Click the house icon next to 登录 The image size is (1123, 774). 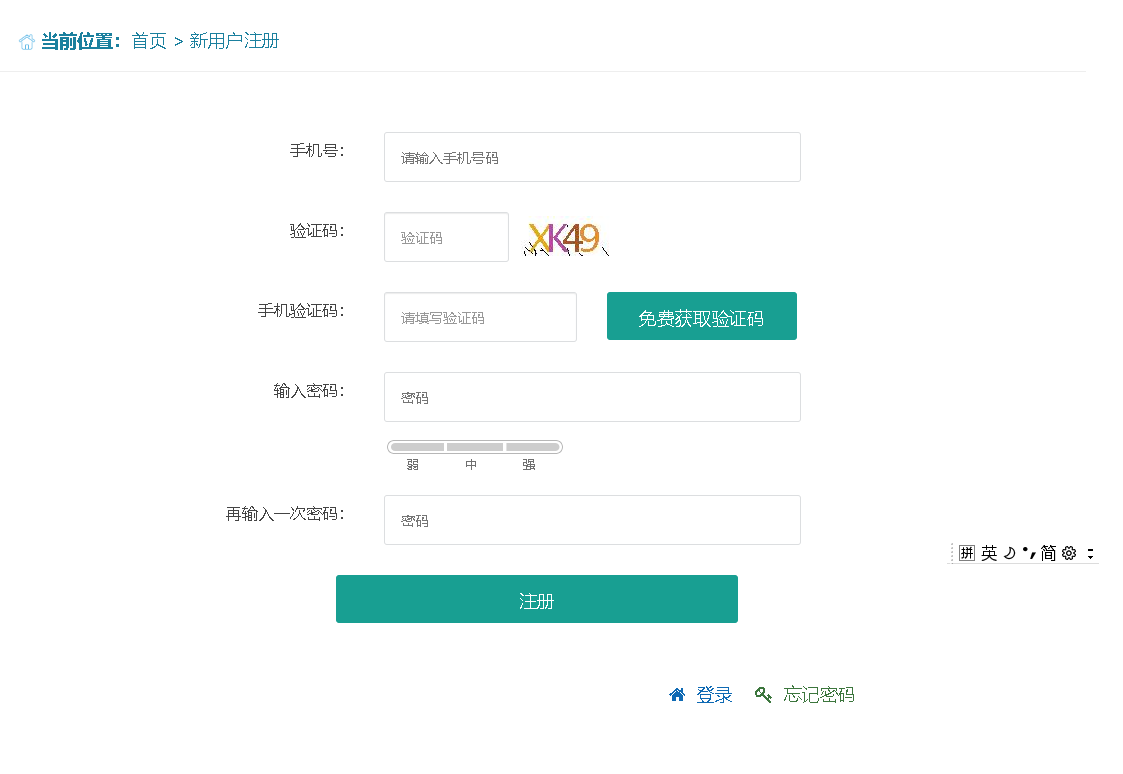pyautogui.click(x=677, y=695)
